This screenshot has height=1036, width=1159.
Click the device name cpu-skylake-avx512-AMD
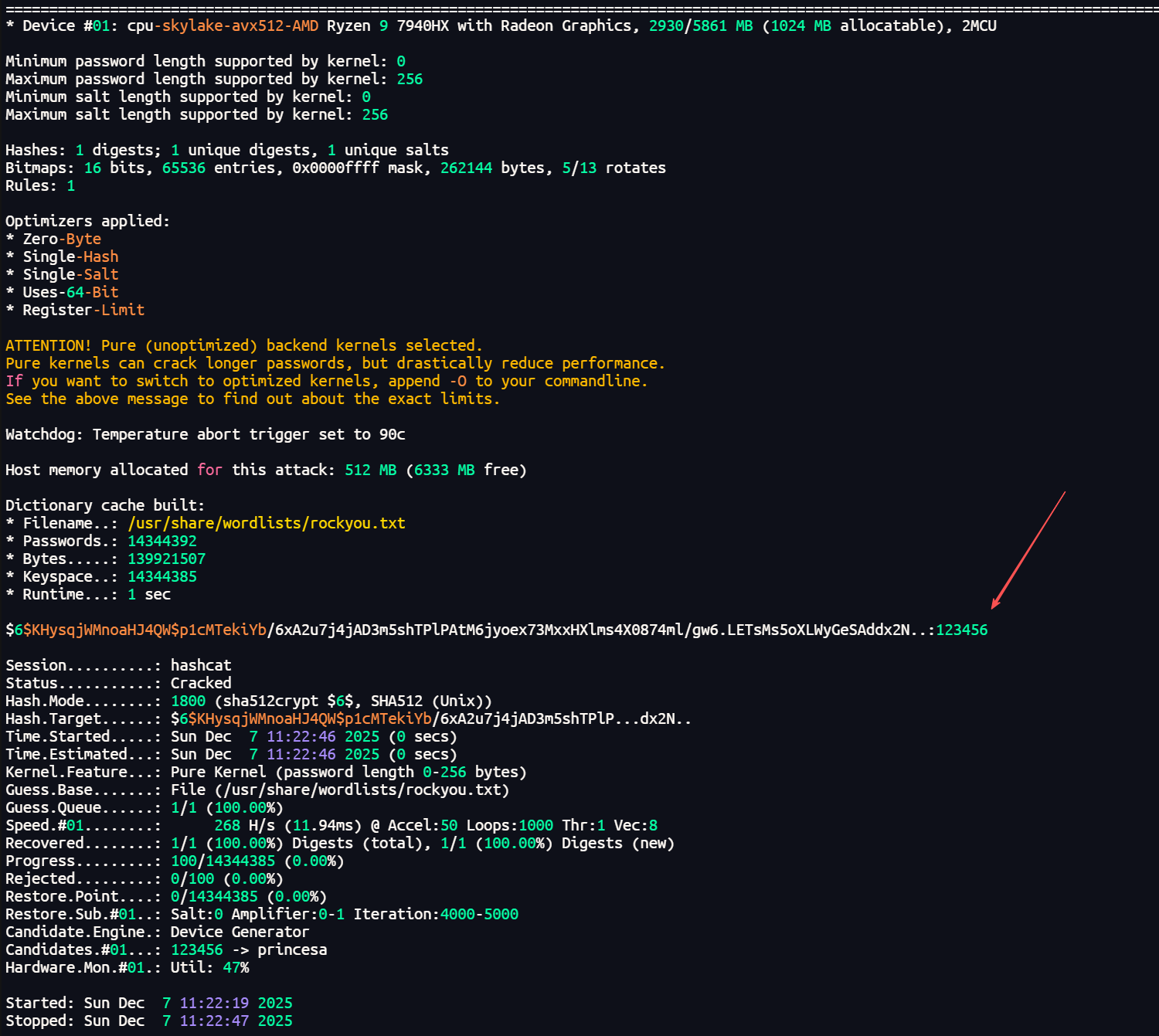click(x=223, y=25)
